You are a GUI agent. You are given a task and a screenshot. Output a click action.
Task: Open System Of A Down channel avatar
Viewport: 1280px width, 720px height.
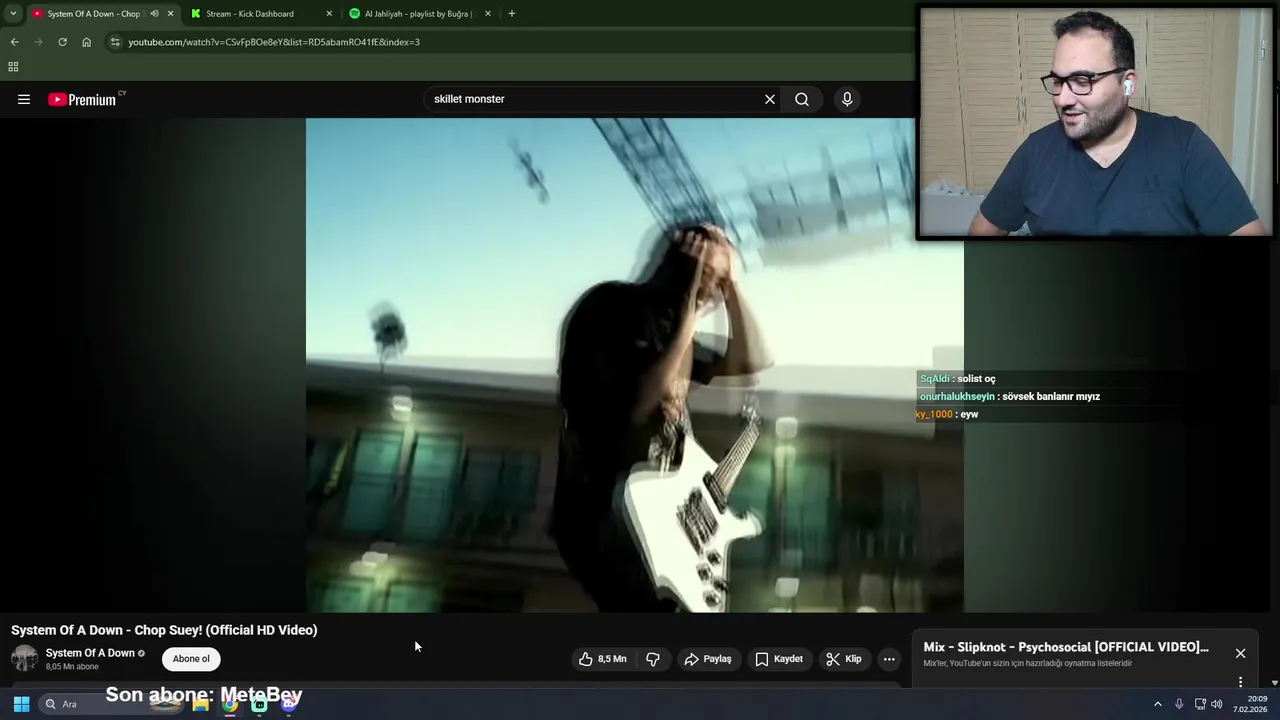[x=24, y=659]
